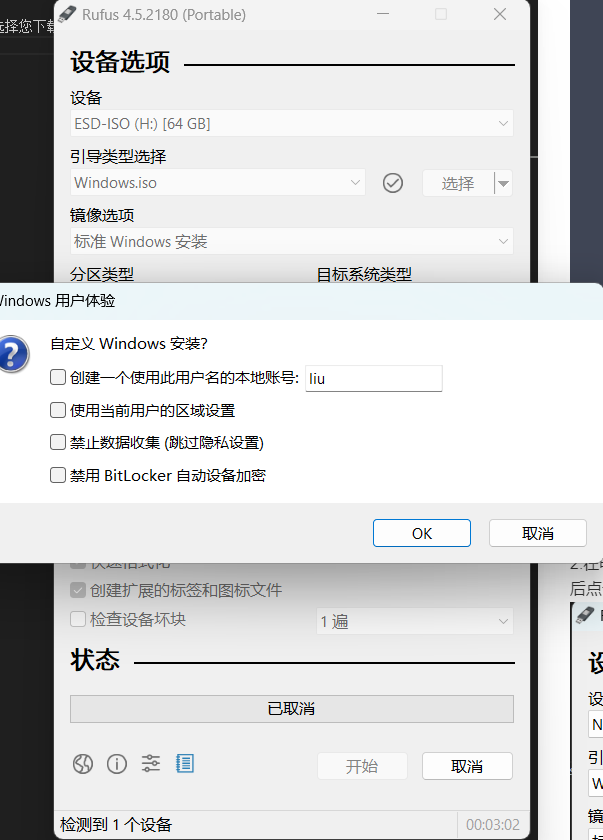Expand the ESD-ISO device dropdown
This screenshot has width=603, height=840.
pyautogui.click(x=292, y=123)
